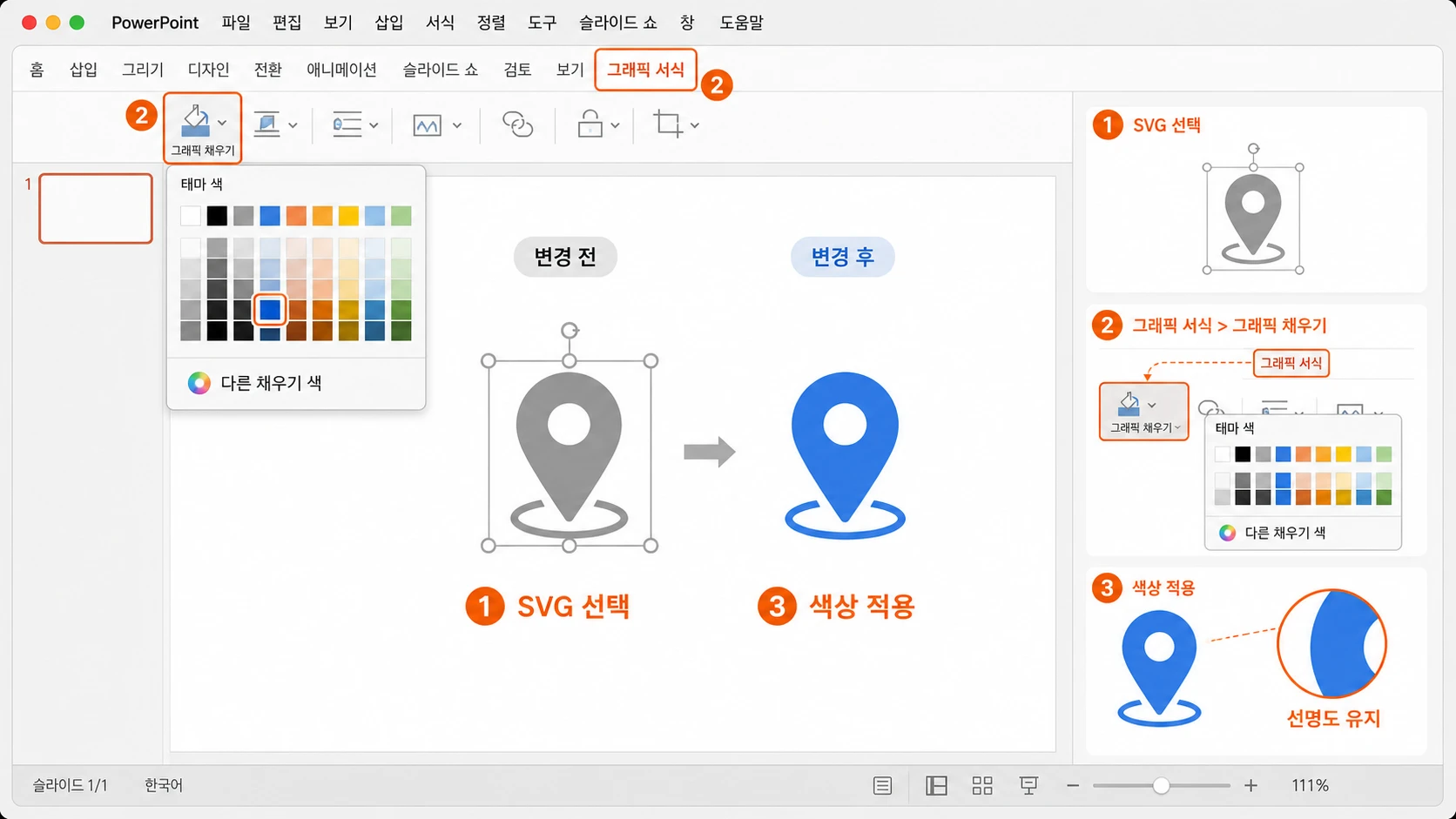
Task: Switch to the 홈 ribbon tab
Action: (x=37, y=70)
